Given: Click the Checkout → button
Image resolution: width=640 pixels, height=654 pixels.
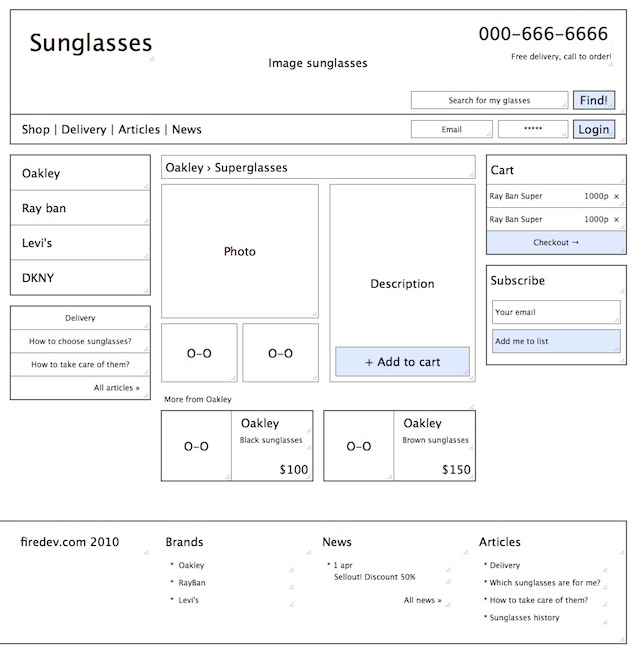Looking at the screenshot, I should pyautogui.click(x=556, y=242).
